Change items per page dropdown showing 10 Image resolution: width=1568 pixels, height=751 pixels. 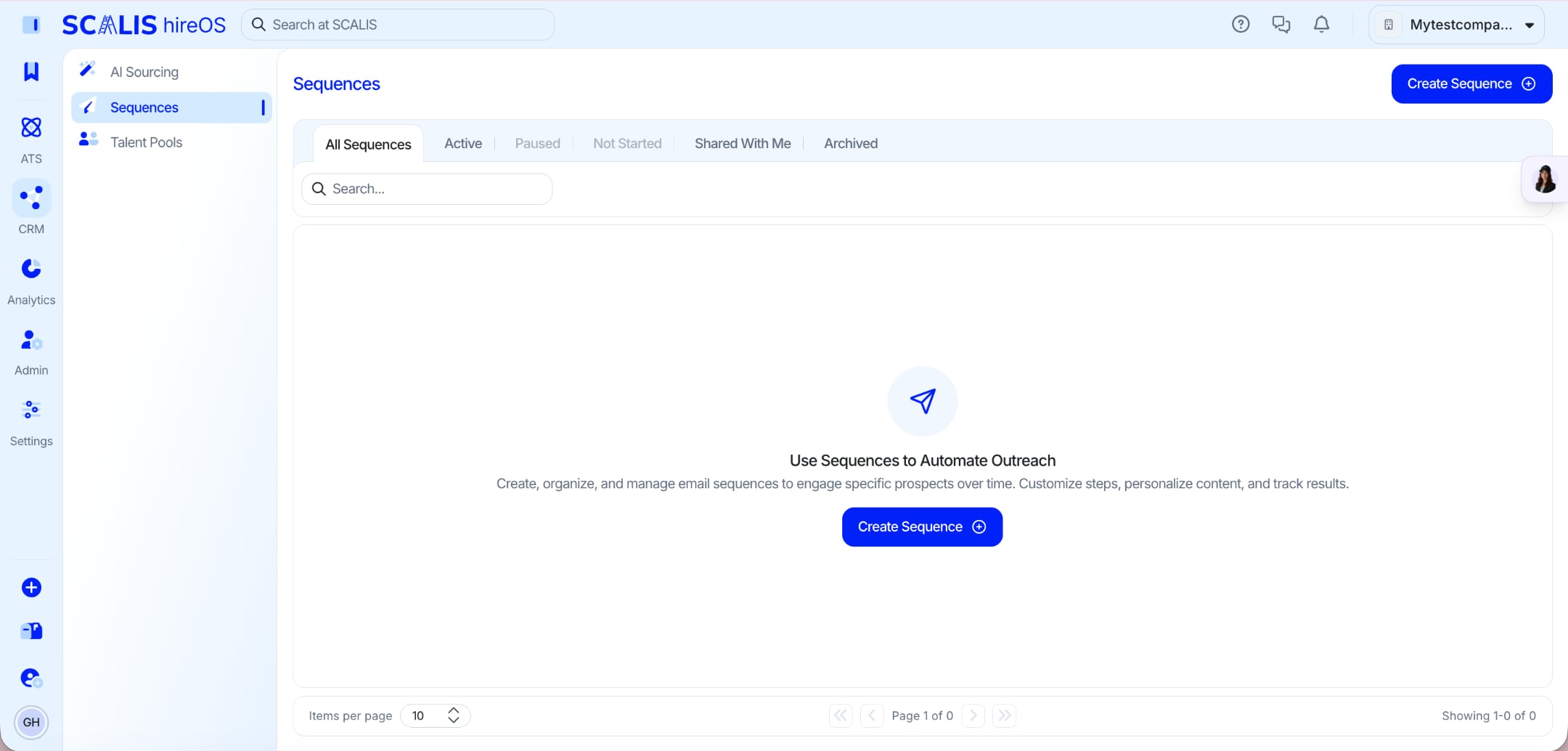pyautogui.click(x=436, y=715)
